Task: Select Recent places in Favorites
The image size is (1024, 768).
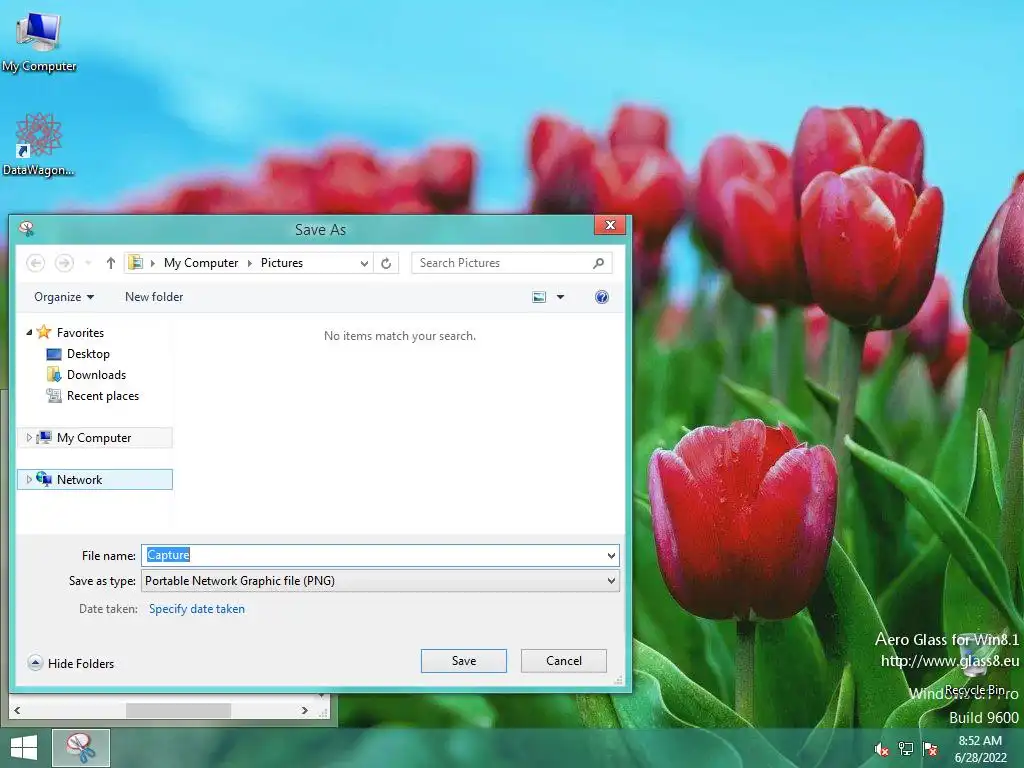Action: pyautogui.click(x=103, y=396)
